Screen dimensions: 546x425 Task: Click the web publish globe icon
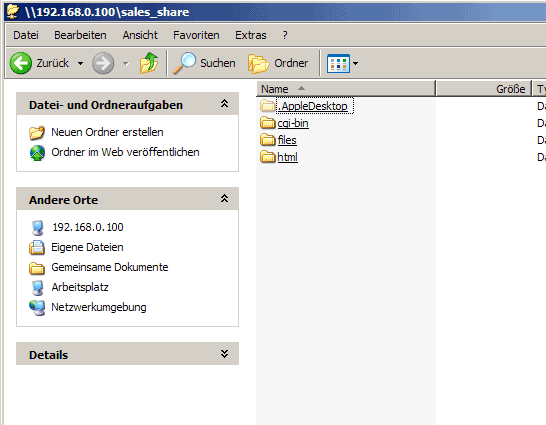coord(37,153)
